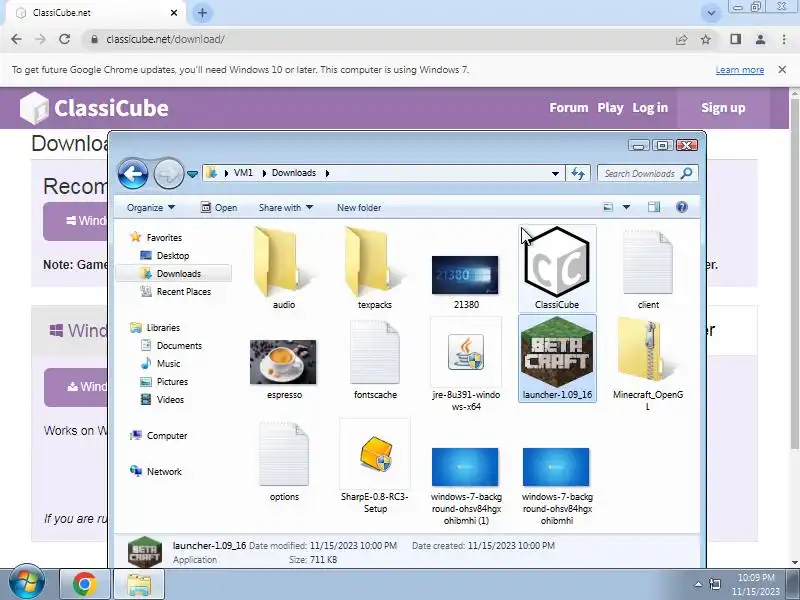Open the Chrome tab search dropdown

click(711, 13)
